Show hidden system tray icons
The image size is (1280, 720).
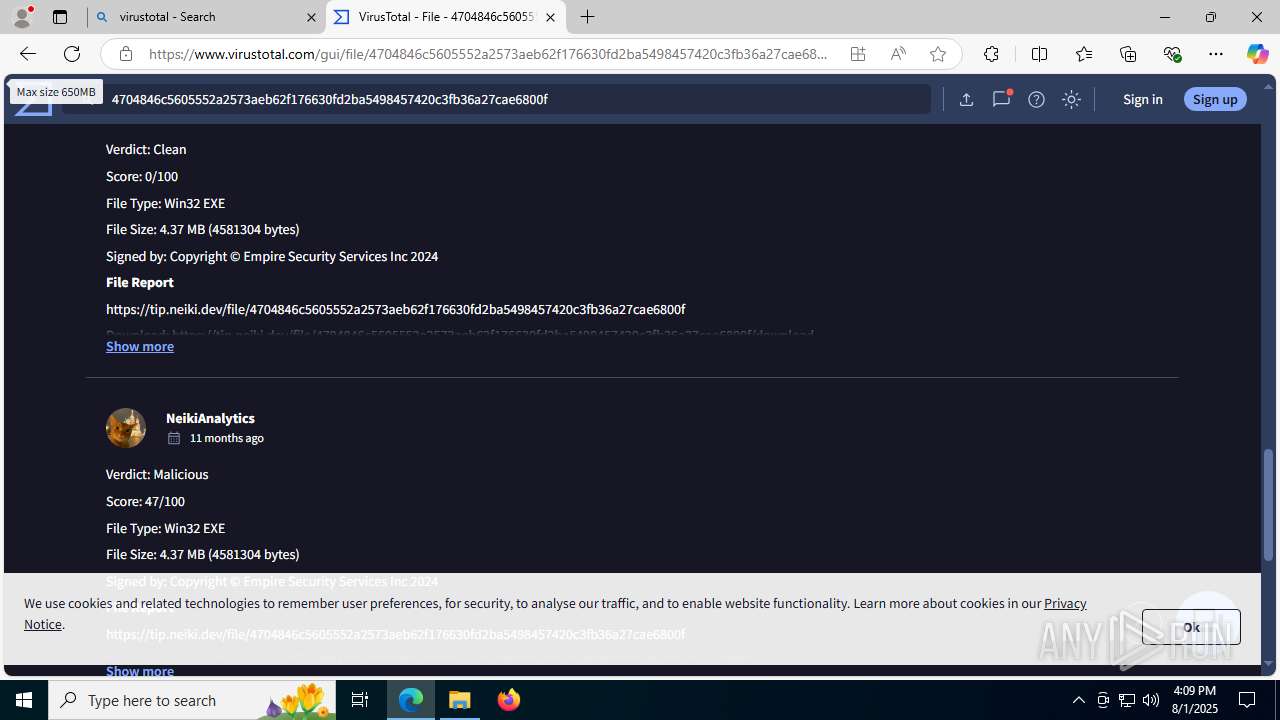(x=1078, y=700)
